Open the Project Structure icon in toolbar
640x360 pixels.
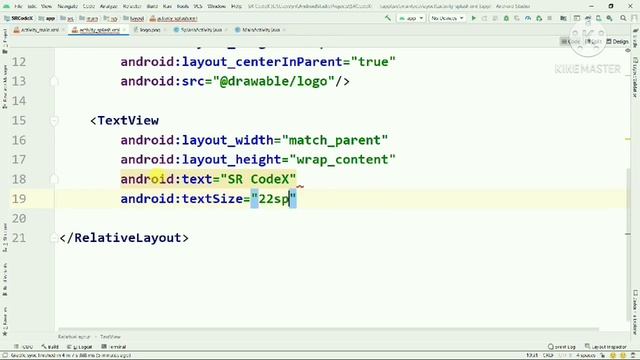pos(563,18)
